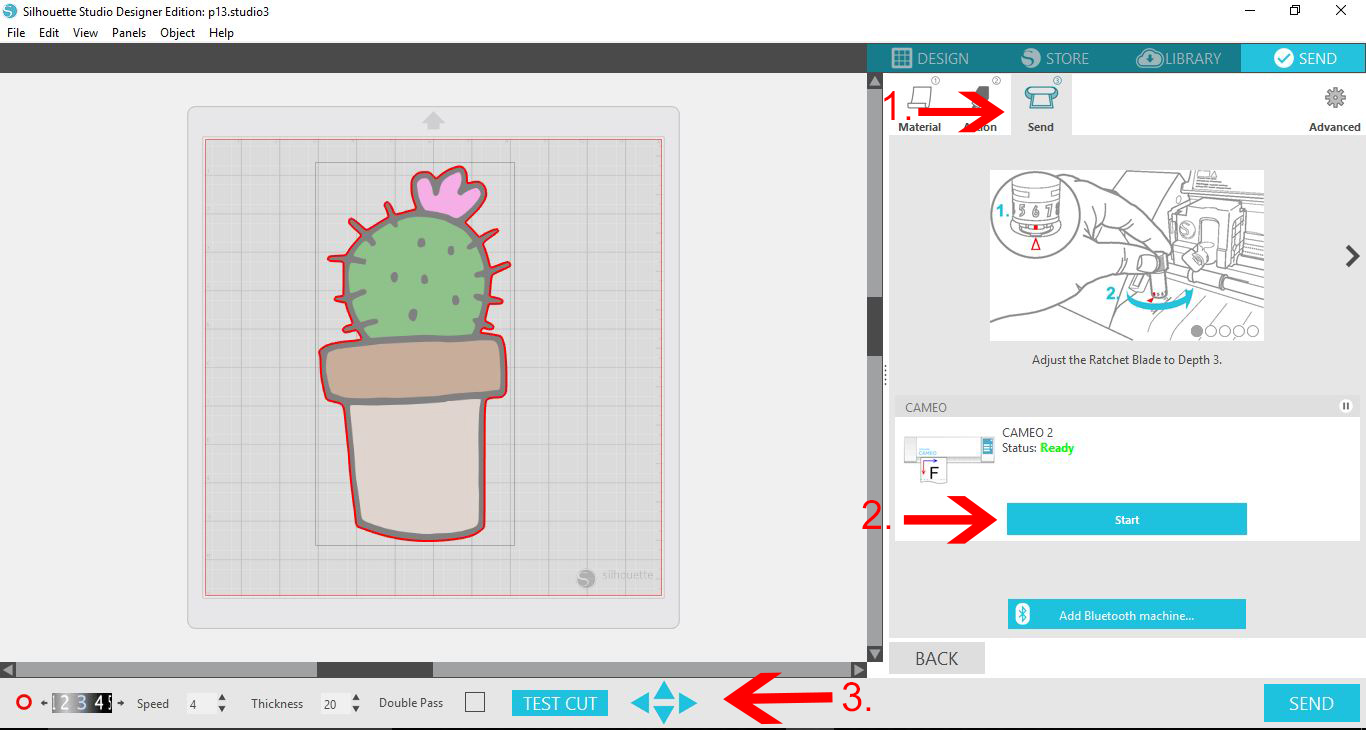
Task: Click the panel splitter handle
Action: pyautogui.click(x=885, y=375)
